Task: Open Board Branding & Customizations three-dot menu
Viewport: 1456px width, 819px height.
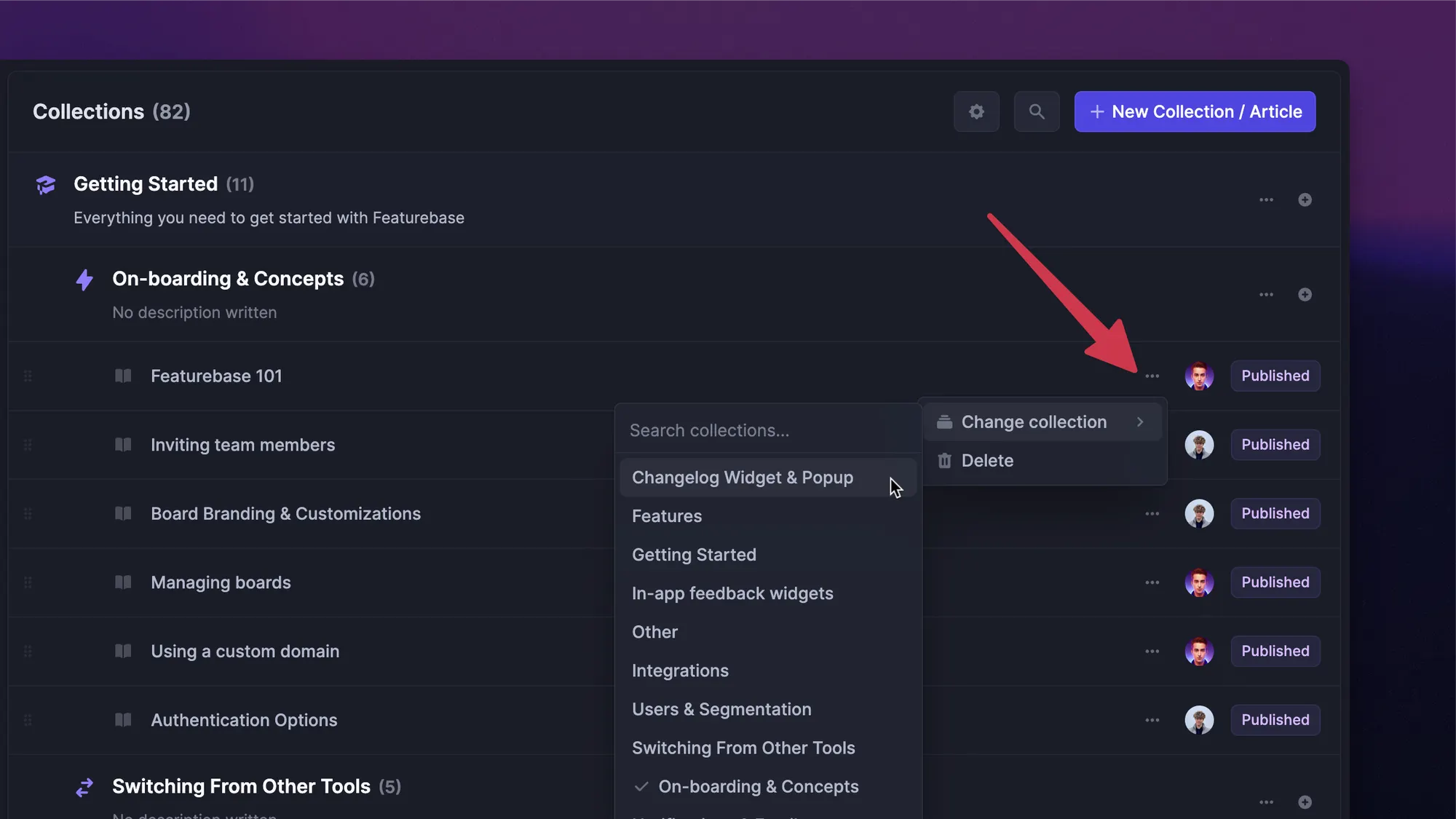Action: click(x=1152, y=513)
